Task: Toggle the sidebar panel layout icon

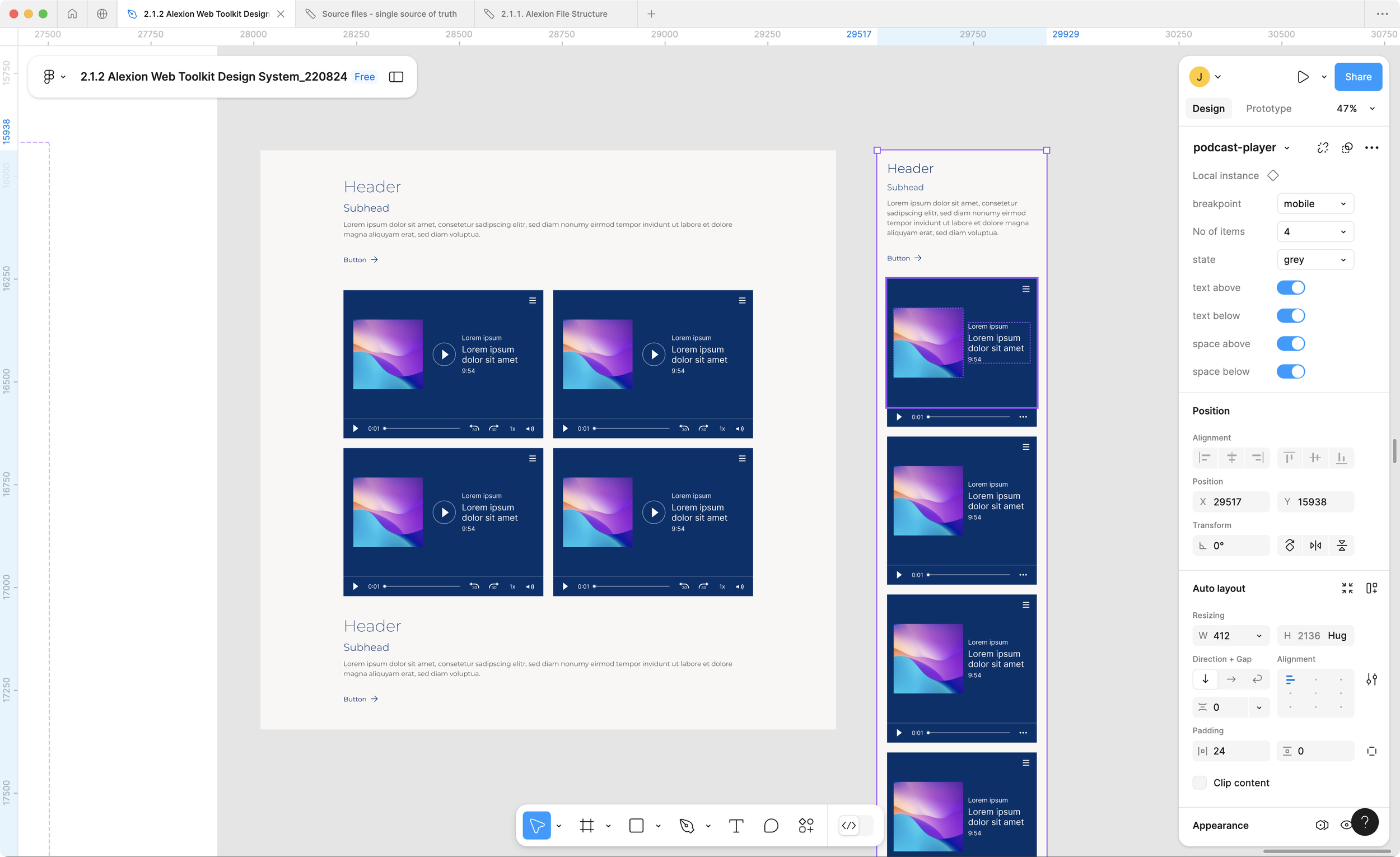Action: point(396,77)
